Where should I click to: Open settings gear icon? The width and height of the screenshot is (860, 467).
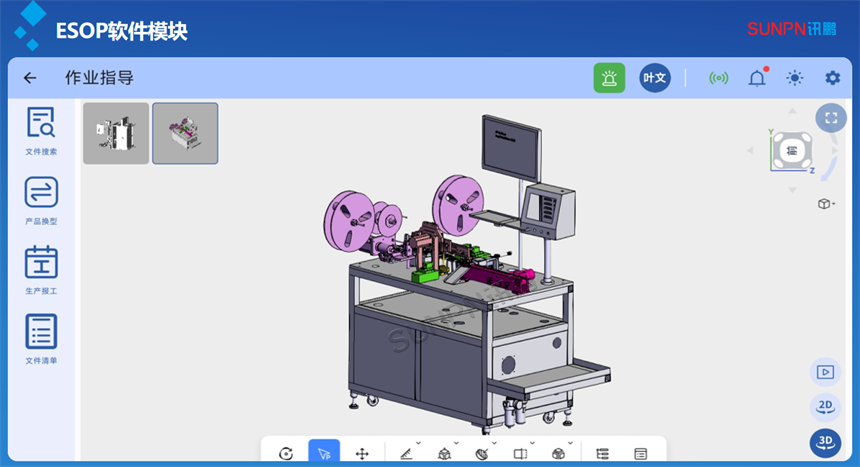click(832, 78)
